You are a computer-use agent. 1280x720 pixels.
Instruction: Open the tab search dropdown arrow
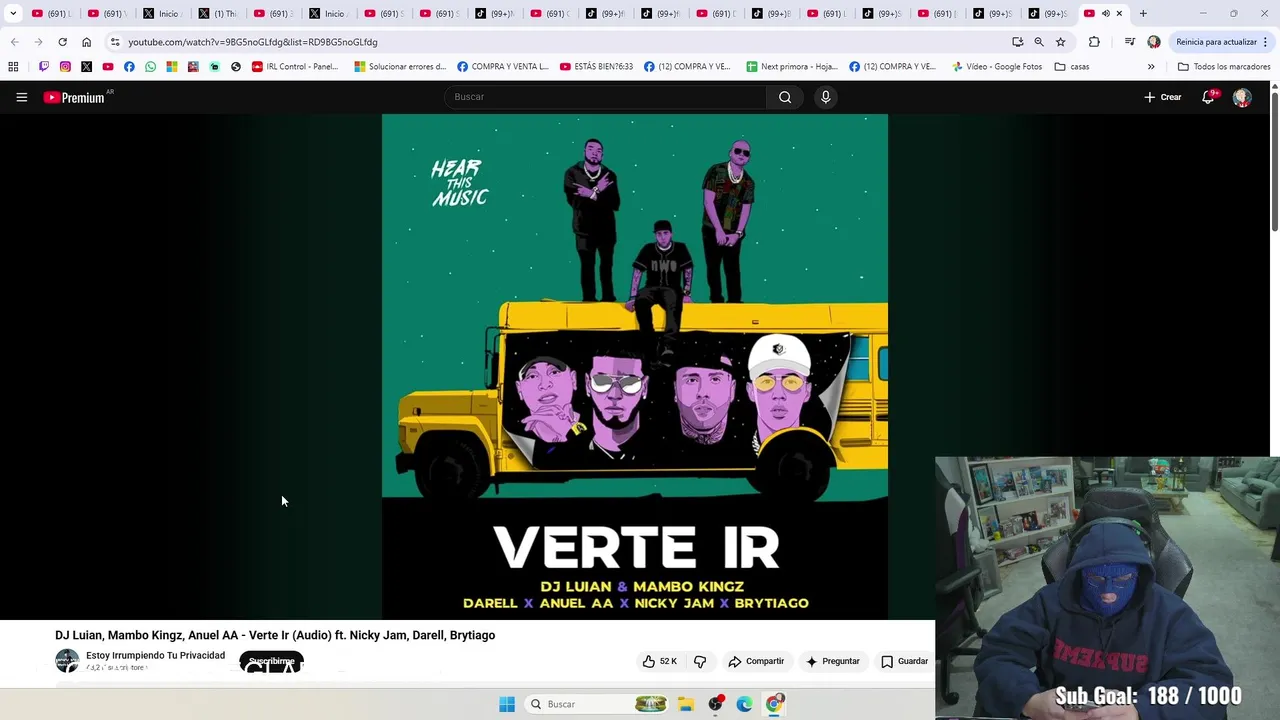(x=13, y=14)
